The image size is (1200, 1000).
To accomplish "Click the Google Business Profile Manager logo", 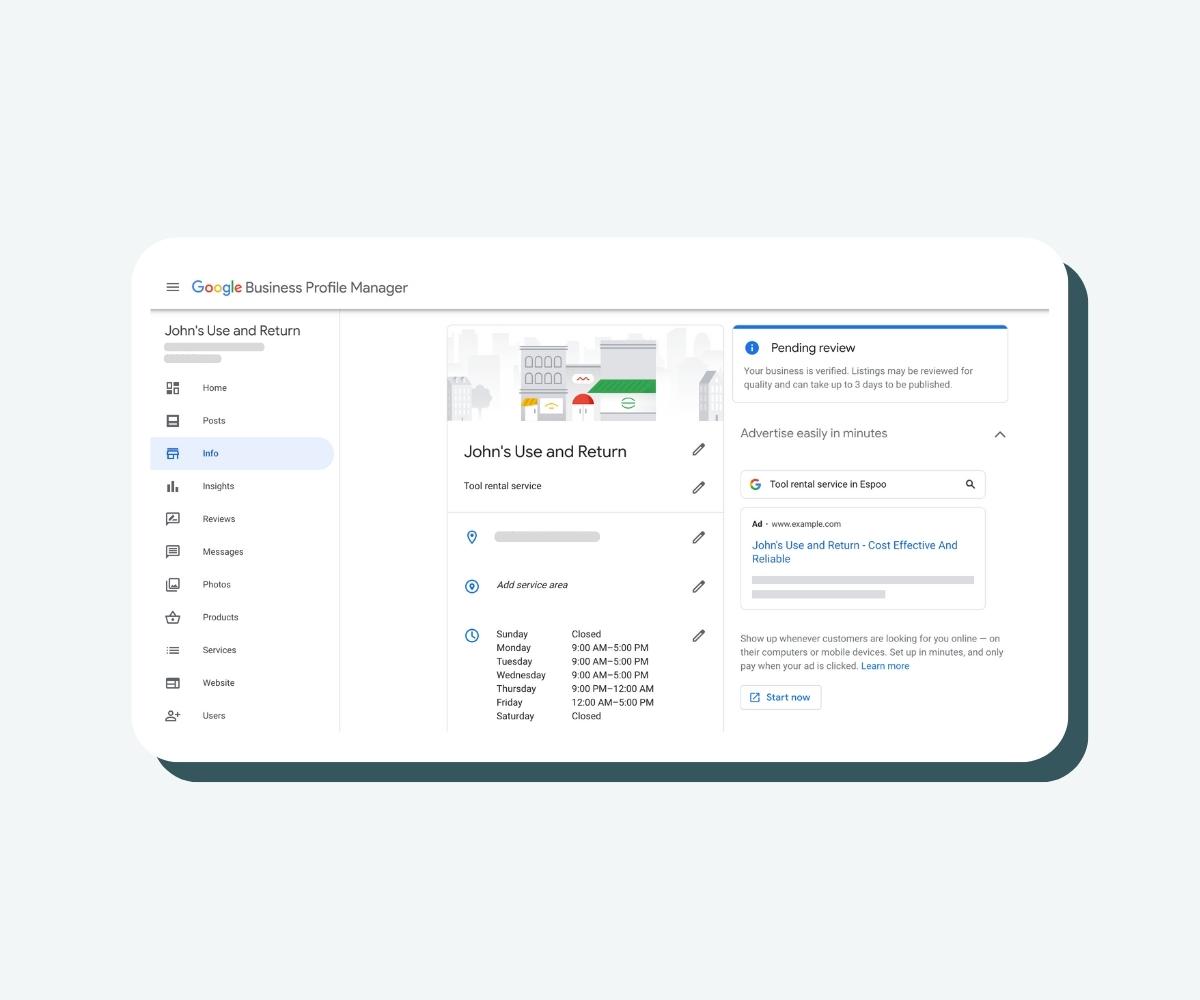I will coord(300,287).
